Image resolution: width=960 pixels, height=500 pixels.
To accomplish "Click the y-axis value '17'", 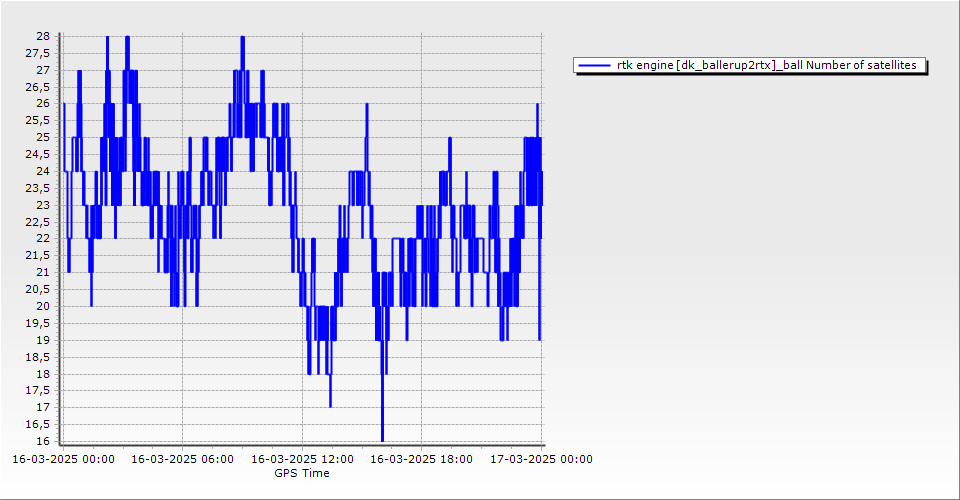I will 43,407.
